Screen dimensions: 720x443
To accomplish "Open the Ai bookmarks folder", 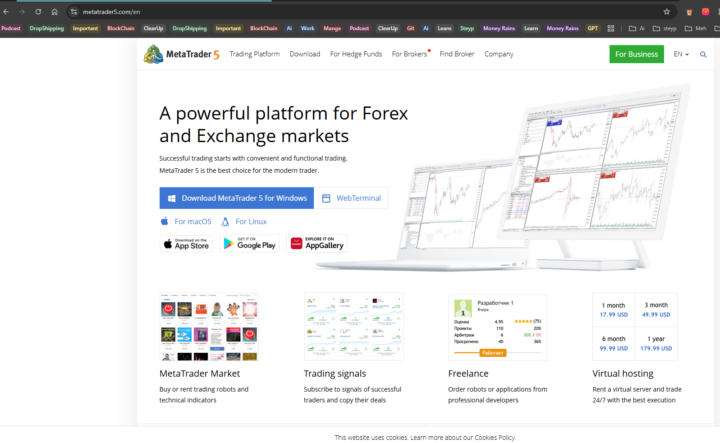I will tap(637, 28).
